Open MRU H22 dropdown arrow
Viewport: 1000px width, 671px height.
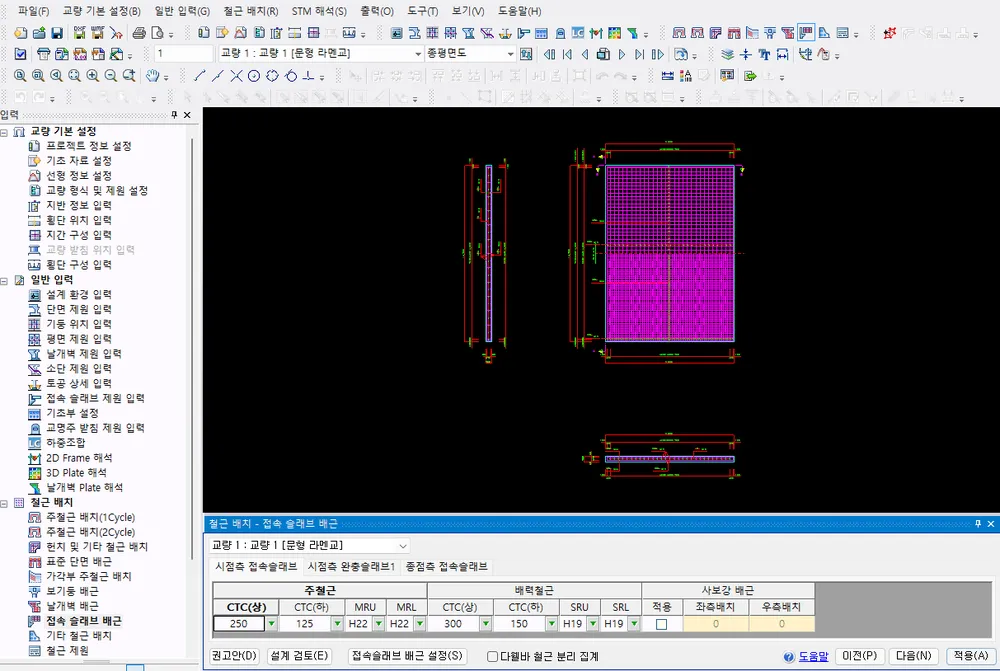(379, 624)
